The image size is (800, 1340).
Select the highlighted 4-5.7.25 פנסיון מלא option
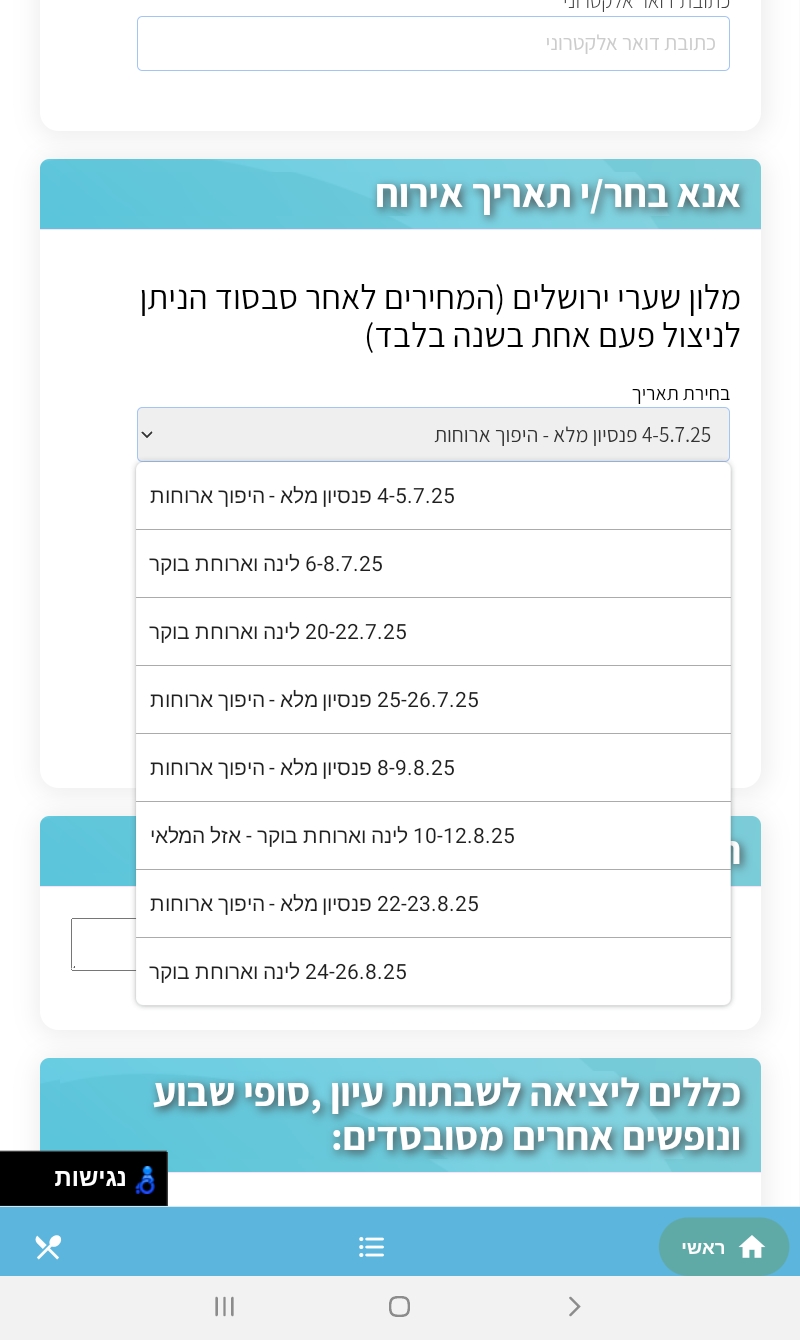(433, 495)
